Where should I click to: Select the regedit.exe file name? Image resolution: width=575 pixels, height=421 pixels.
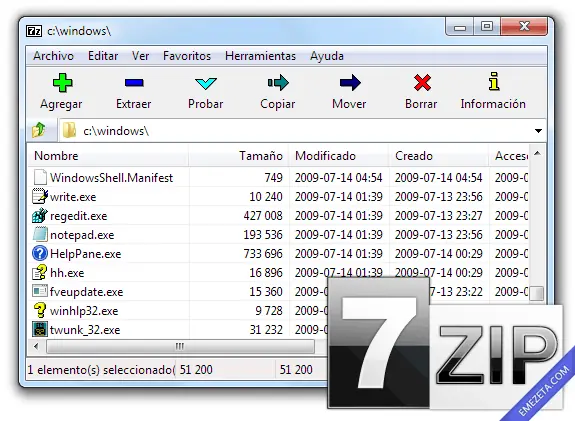coord(78,216)
